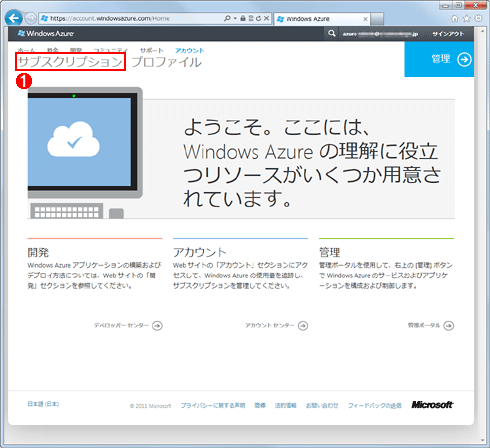Viewport: 490px width, 448px height.
Task: Click the Windows Azure logo
Action: (46, 33)
